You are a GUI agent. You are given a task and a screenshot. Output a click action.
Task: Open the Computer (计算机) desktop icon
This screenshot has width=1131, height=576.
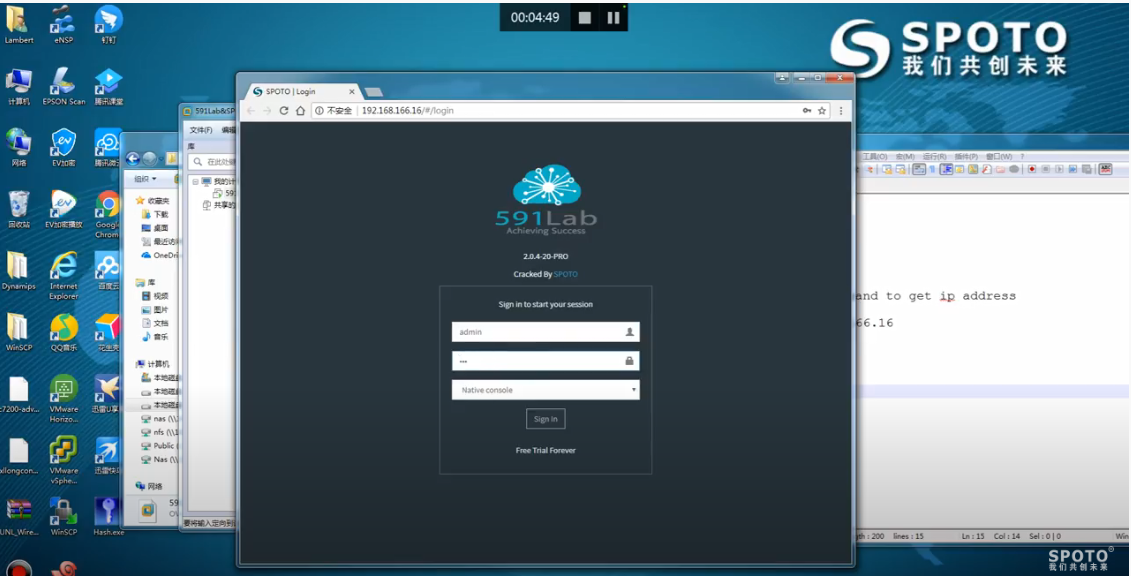point(19,87)
